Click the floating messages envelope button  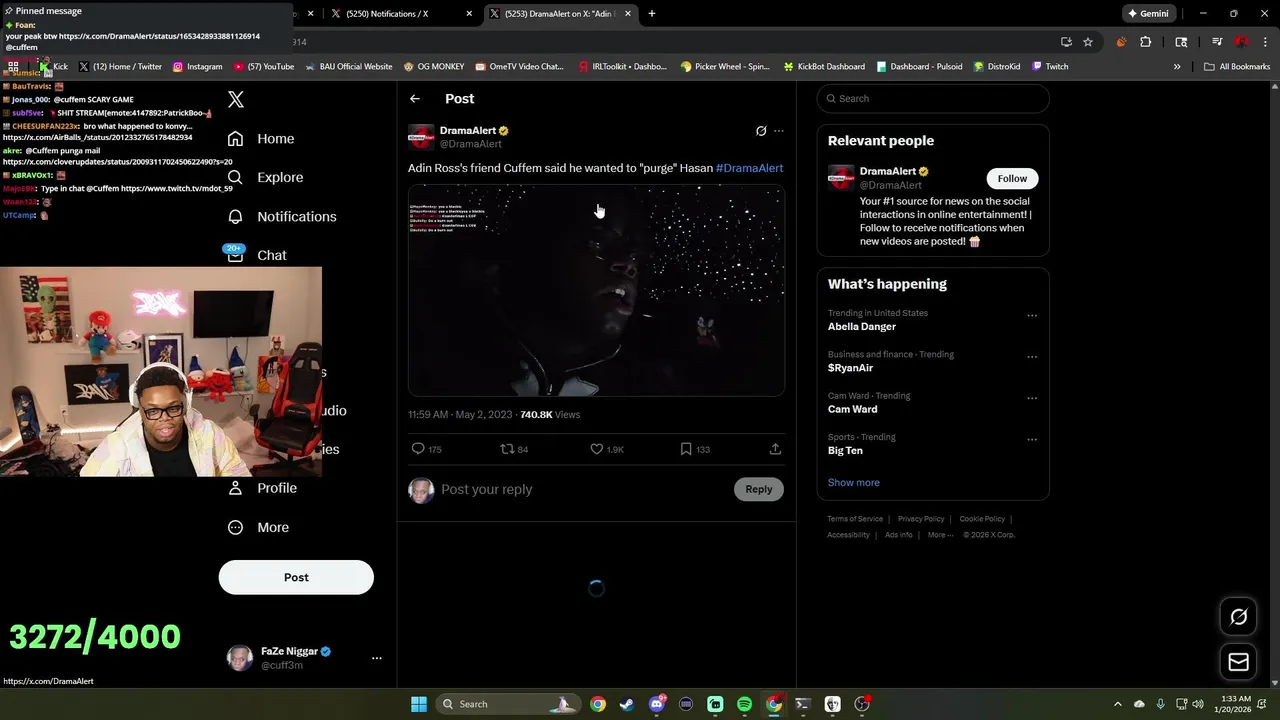point(1238,662)
